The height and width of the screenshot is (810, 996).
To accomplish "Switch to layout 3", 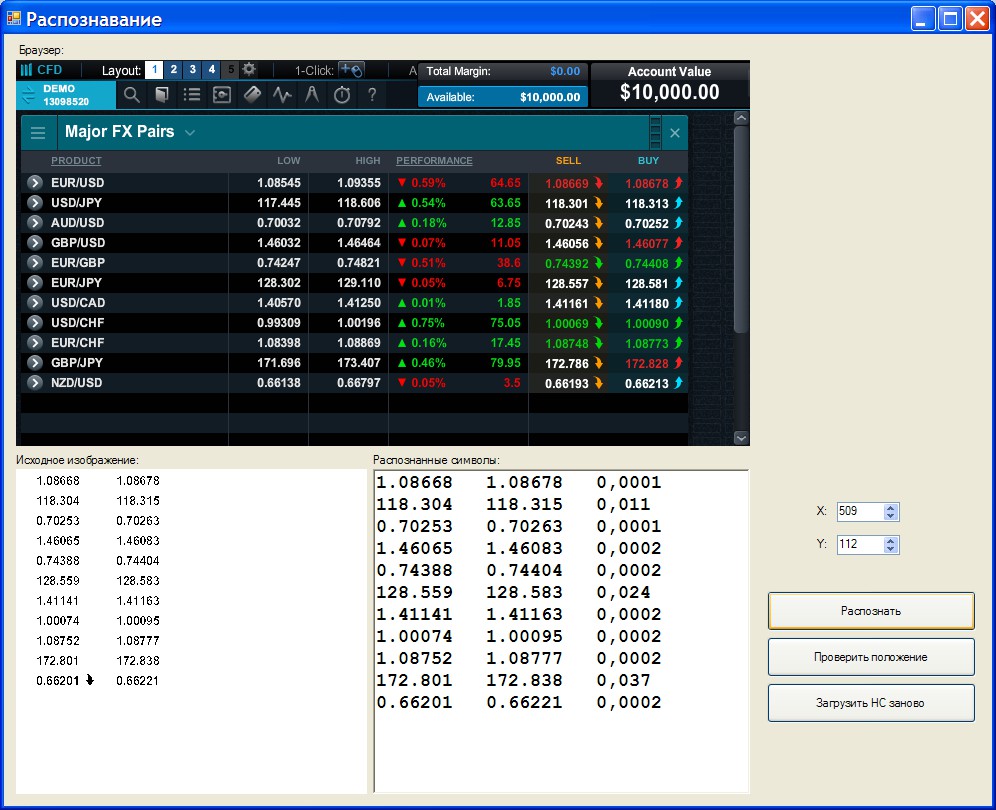I will [192, 69].
